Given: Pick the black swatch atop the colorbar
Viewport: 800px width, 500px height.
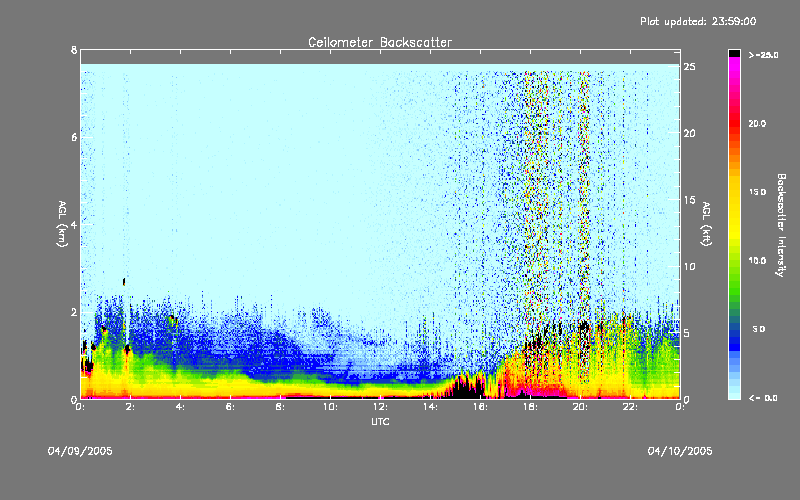Looking at the screenshot, I should (734, 53).
